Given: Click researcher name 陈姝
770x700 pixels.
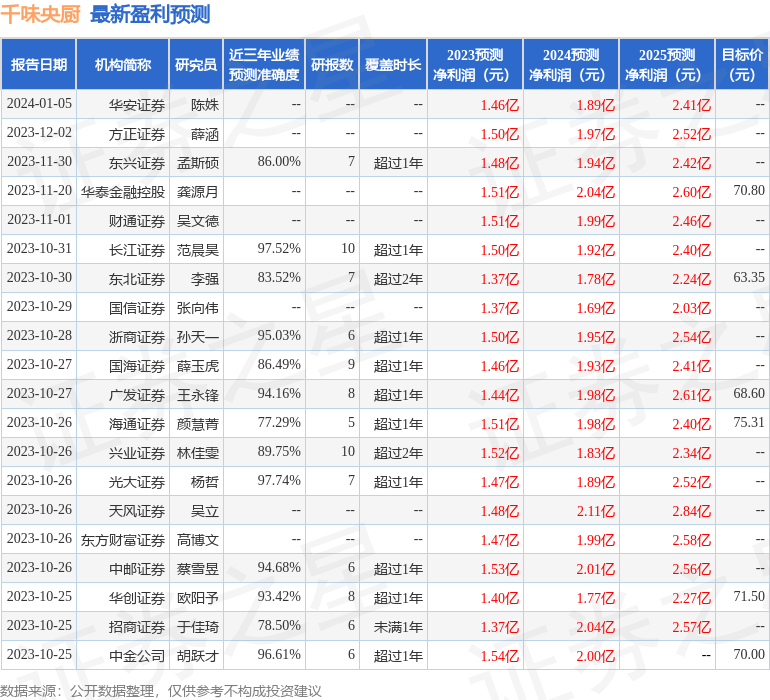Looking at the screenshot, I should (205, 105).
